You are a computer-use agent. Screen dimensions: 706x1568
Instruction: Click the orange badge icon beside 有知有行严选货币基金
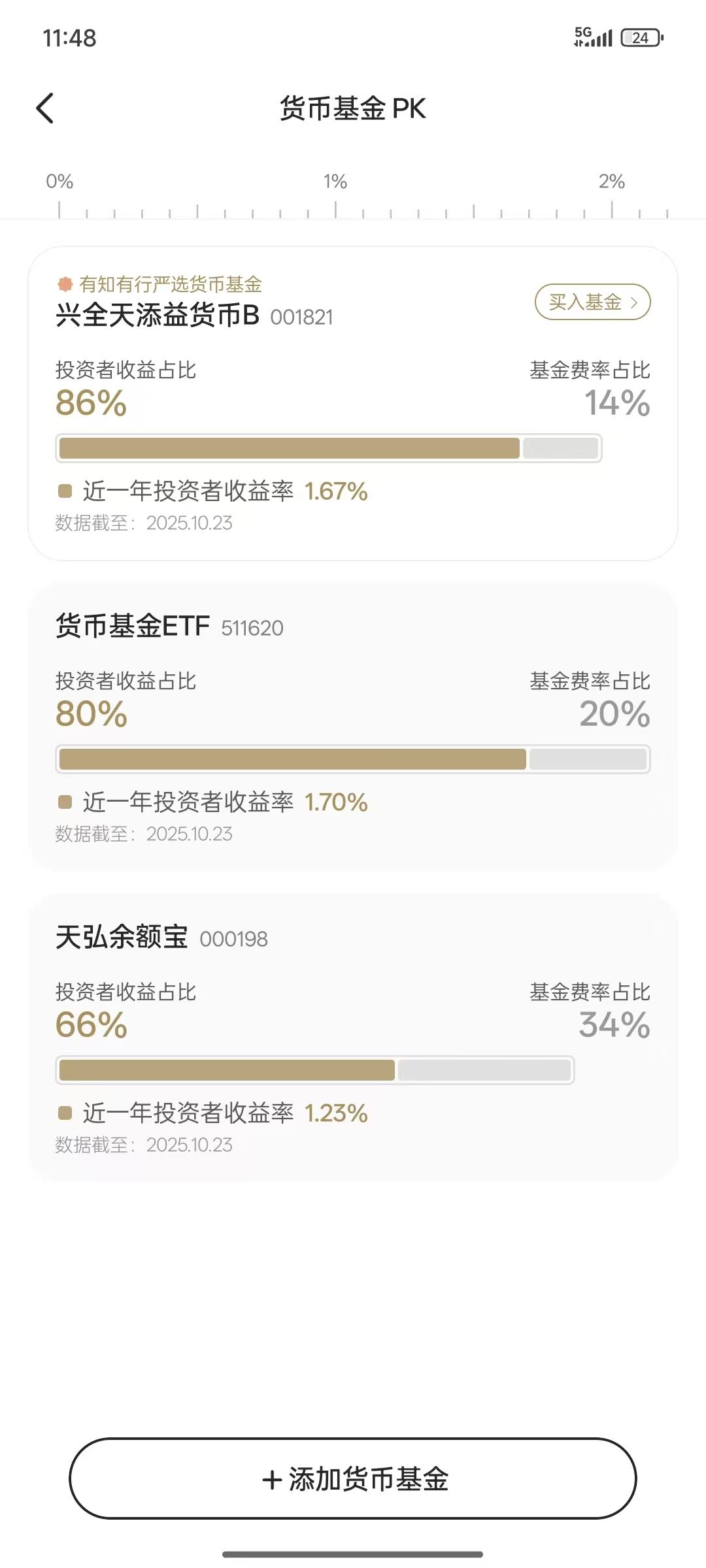click(x=65, y=284)
